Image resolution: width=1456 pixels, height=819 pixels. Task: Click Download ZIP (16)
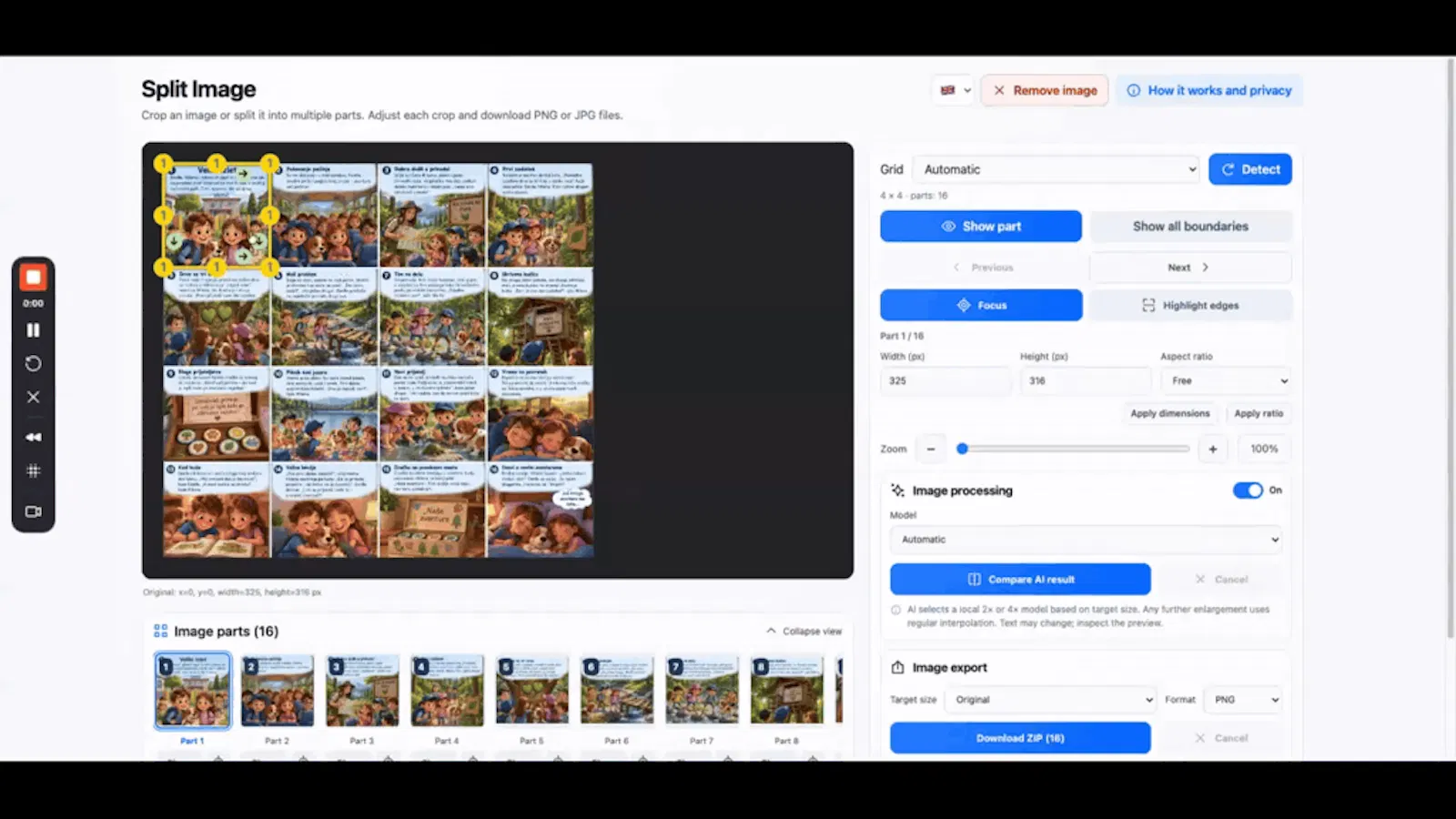click(1020, 738)
